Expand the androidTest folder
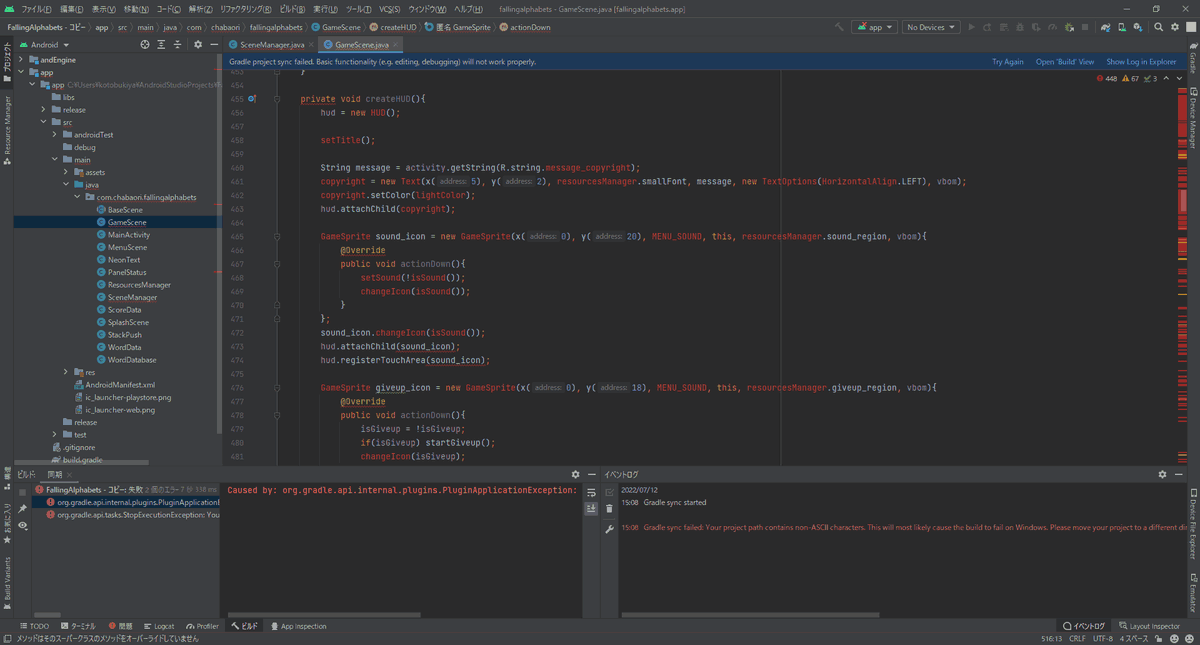1200x645 pixels. point(55,135)
